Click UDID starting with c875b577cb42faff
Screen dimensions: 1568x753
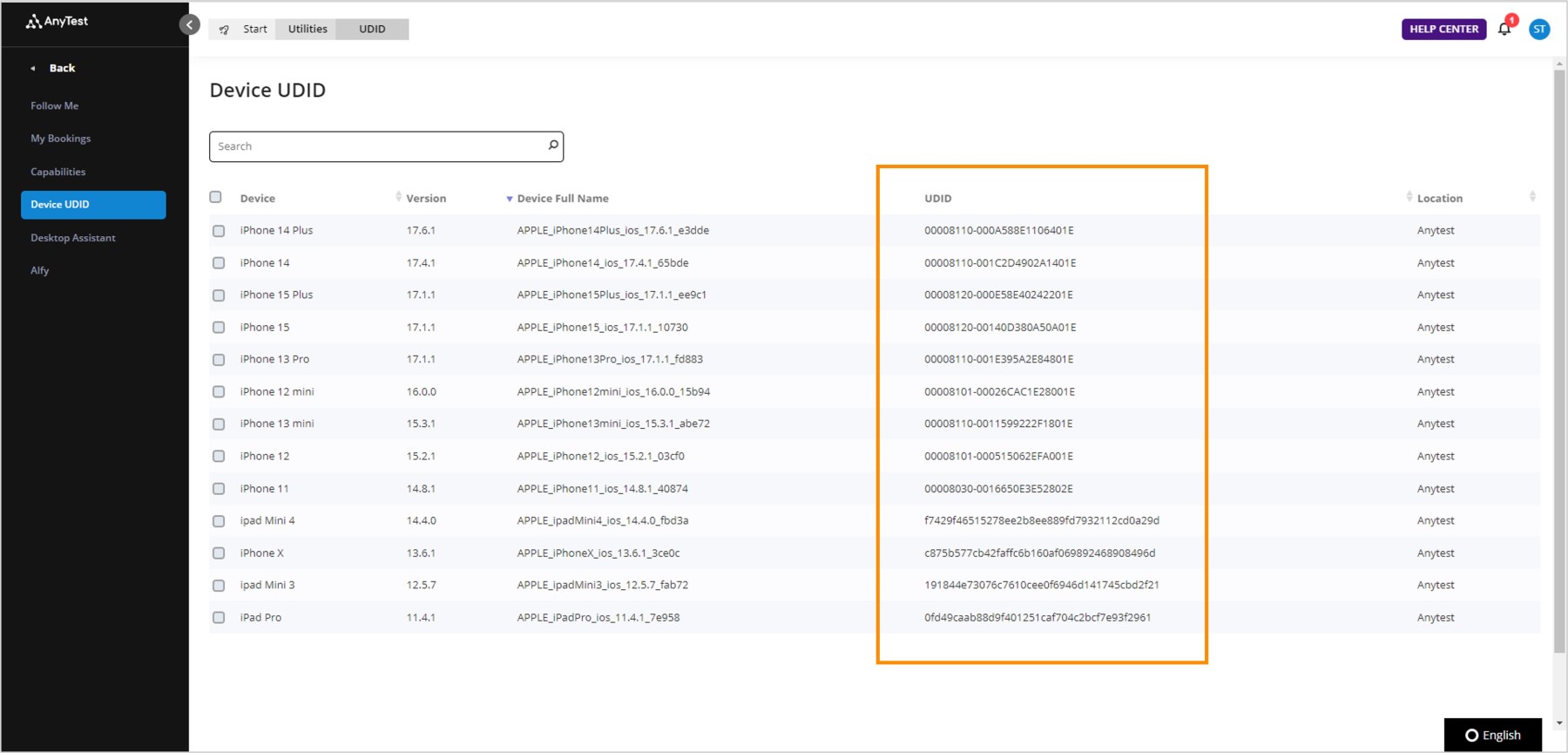(1039, 553)
